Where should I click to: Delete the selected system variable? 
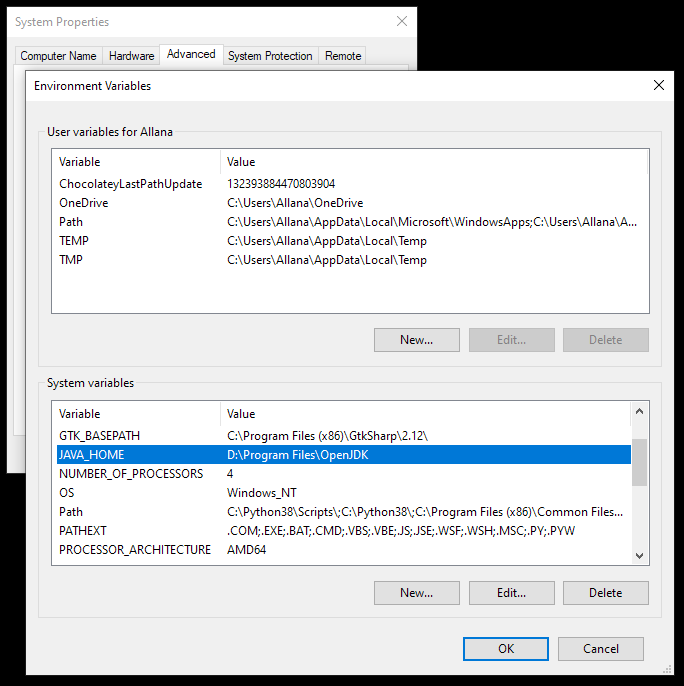[605, 593]
